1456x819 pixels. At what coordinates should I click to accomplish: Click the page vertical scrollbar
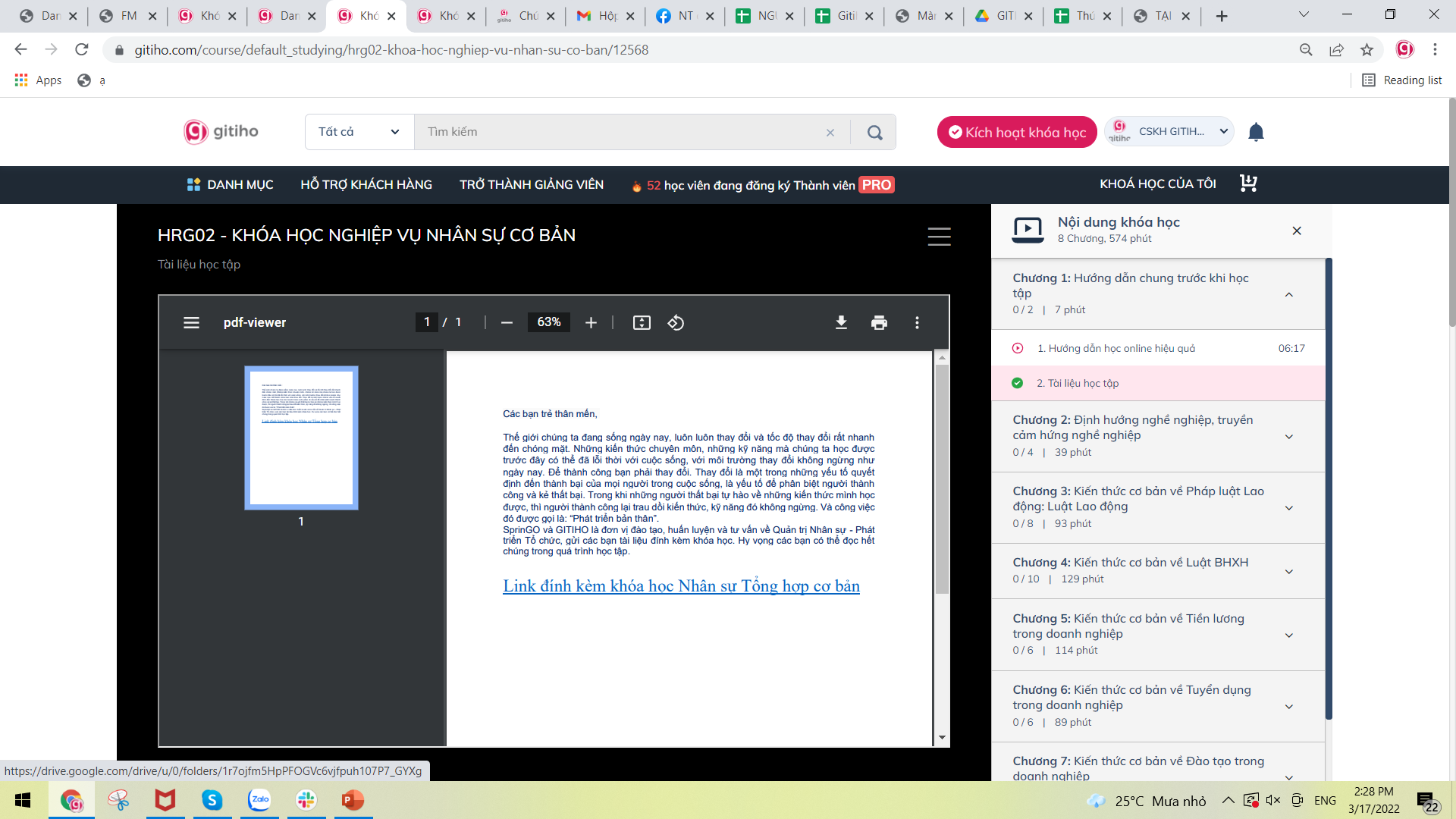1451,212
